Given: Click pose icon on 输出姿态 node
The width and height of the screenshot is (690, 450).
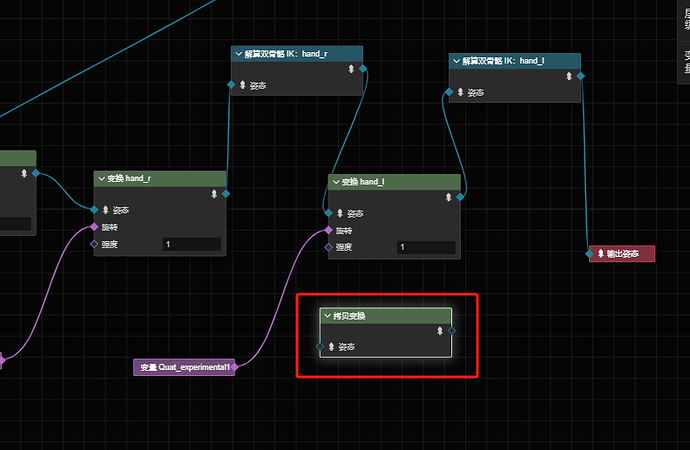Looking at the screenshot, I should (x=601, y=254).
